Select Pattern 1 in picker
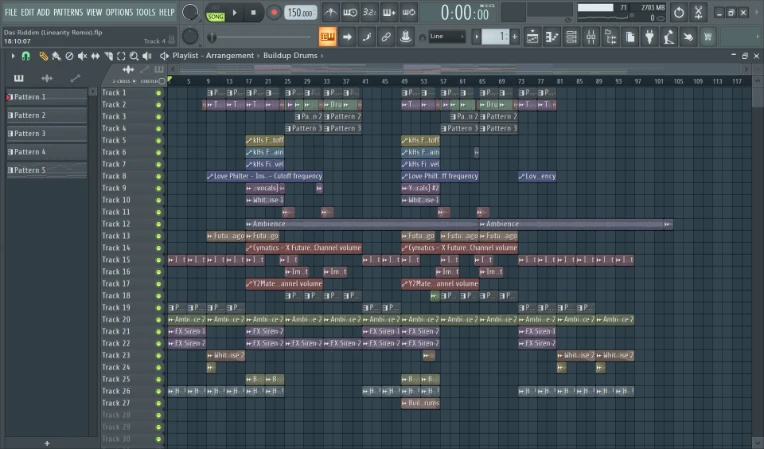764x449 pixels. [47, 97]
